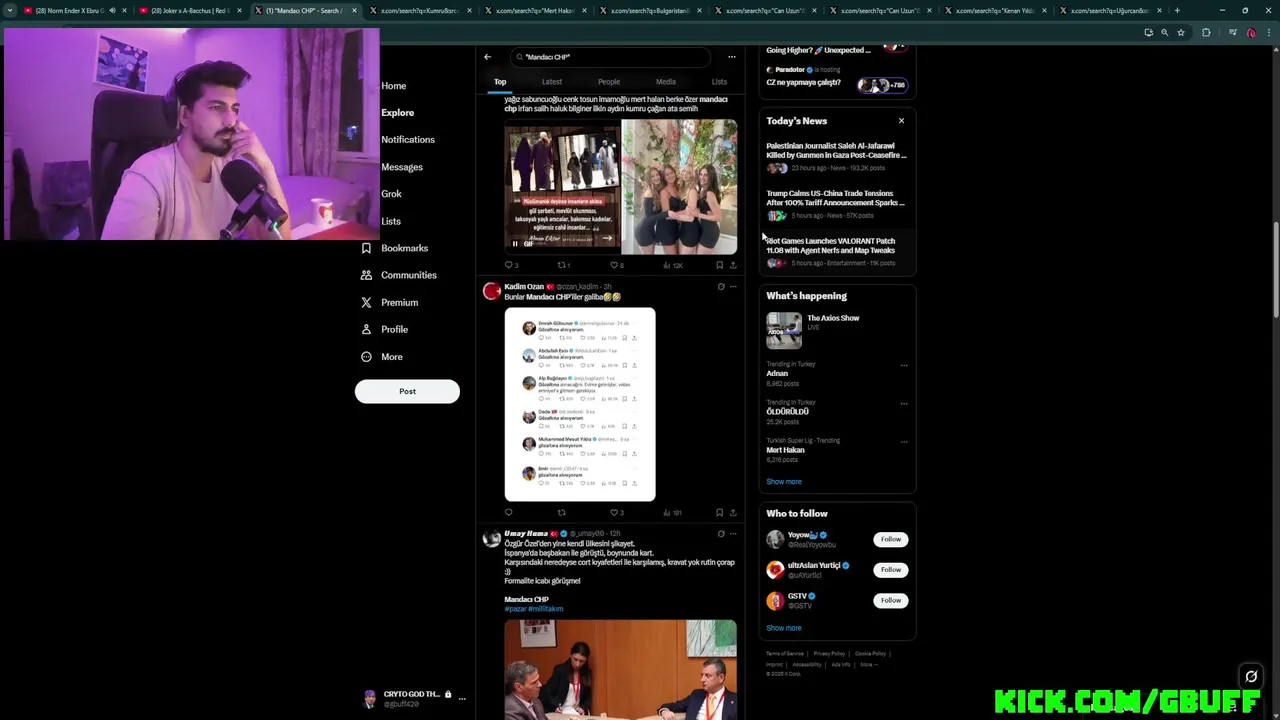The width and height of the screenshot is (1280, 720).
Task: Open Kadim Ozan's profile avatar
Action: [x=491, y=291]
